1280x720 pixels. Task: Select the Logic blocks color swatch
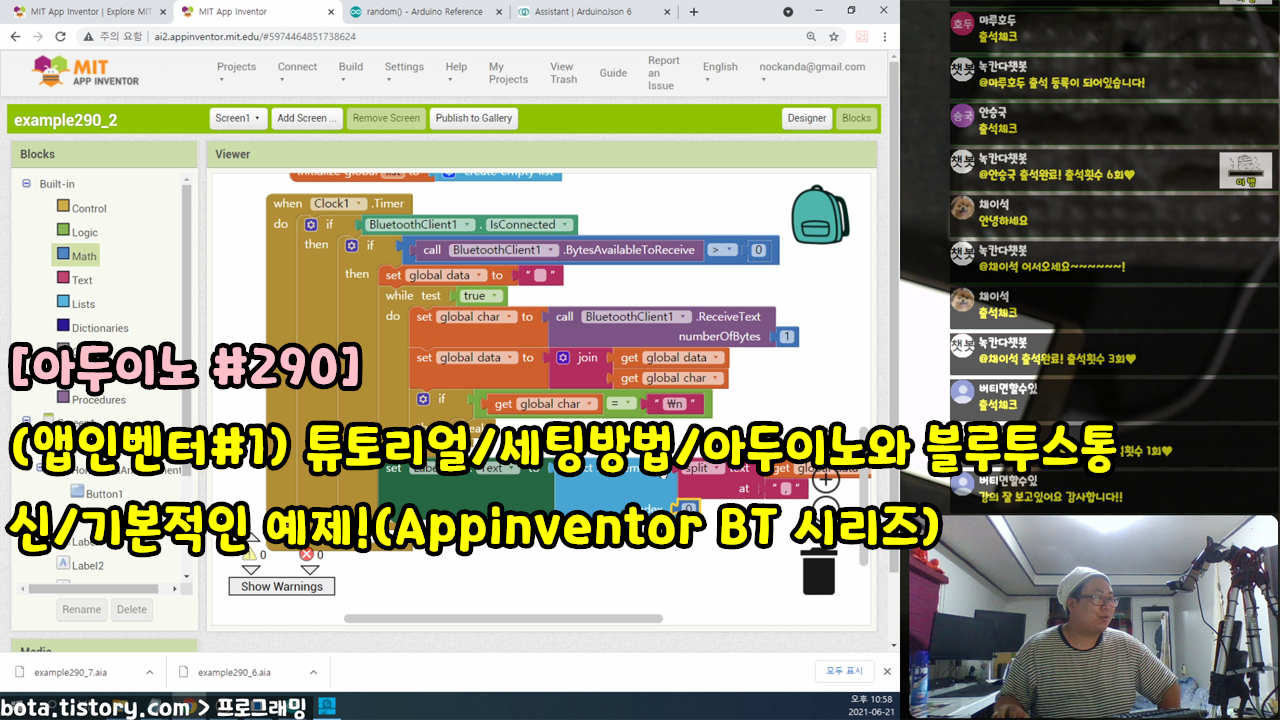63,230
